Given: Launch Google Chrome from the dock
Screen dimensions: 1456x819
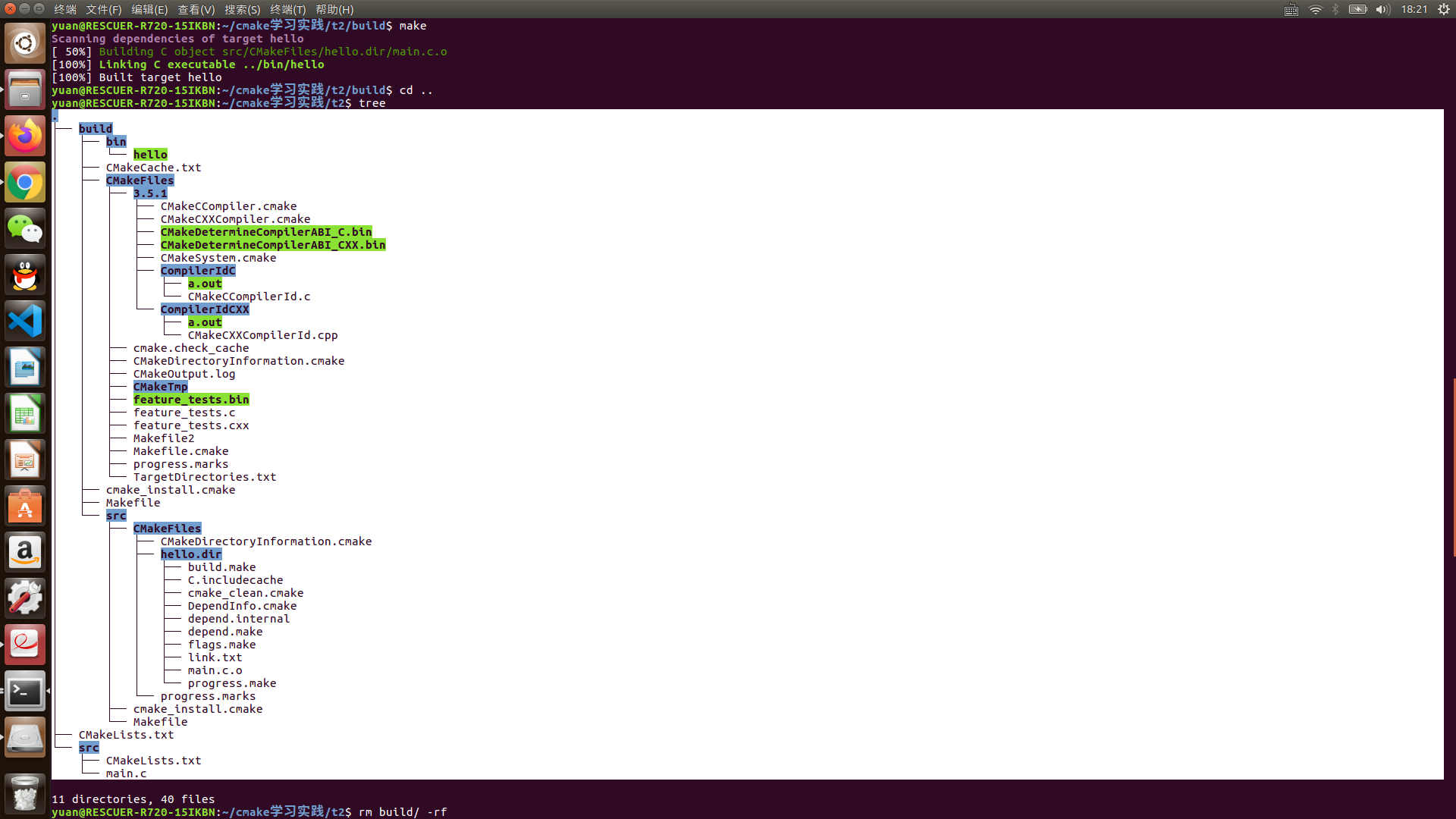Looking at the screenshot, I should tap(25, 183).
